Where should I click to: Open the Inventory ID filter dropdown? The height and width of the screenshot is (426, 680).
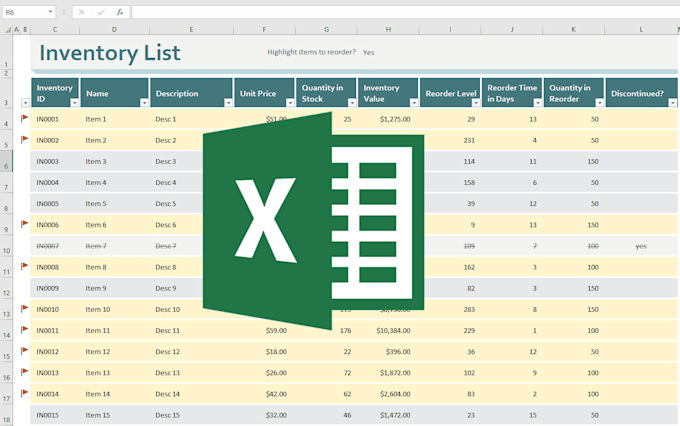click(x=74, y=103)
